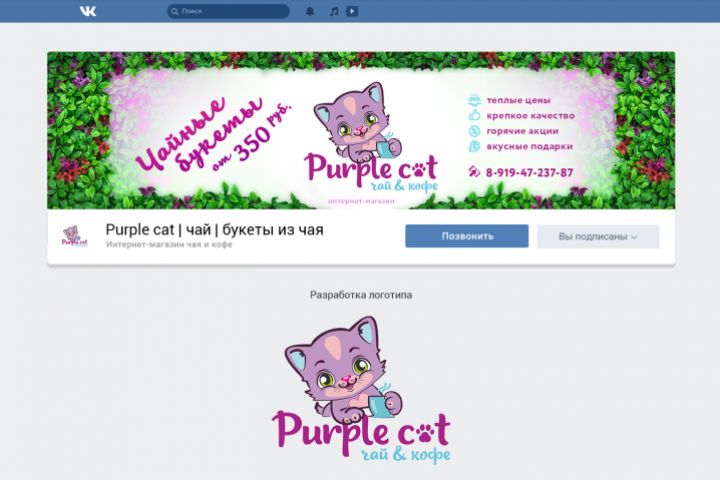The height and width of the screenshot is (480, 720).
Task: Open the video play icon in header
Action: point(352,11)
